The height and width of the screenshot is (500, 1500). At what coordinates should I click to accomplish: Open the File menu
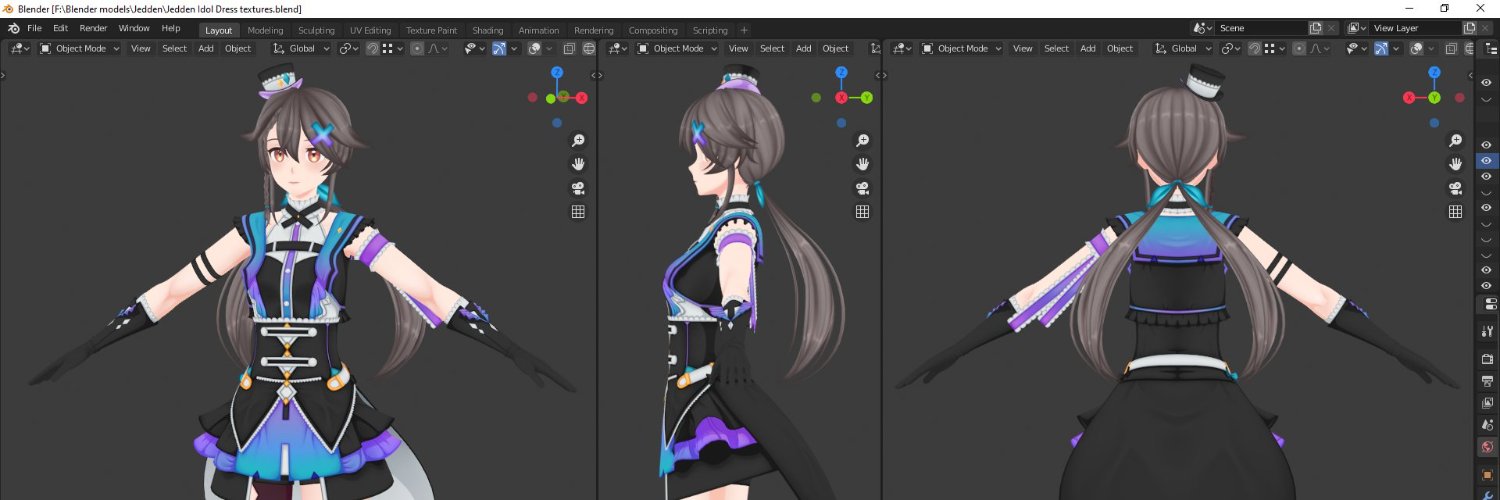(35, 29)
